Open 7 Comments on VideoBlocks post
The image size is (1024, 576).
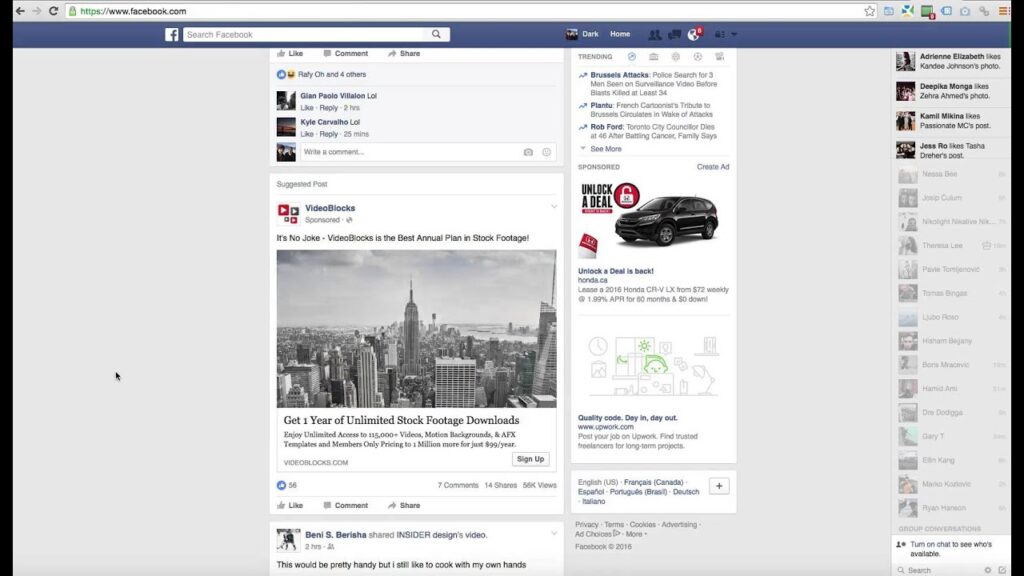point(458,485)
